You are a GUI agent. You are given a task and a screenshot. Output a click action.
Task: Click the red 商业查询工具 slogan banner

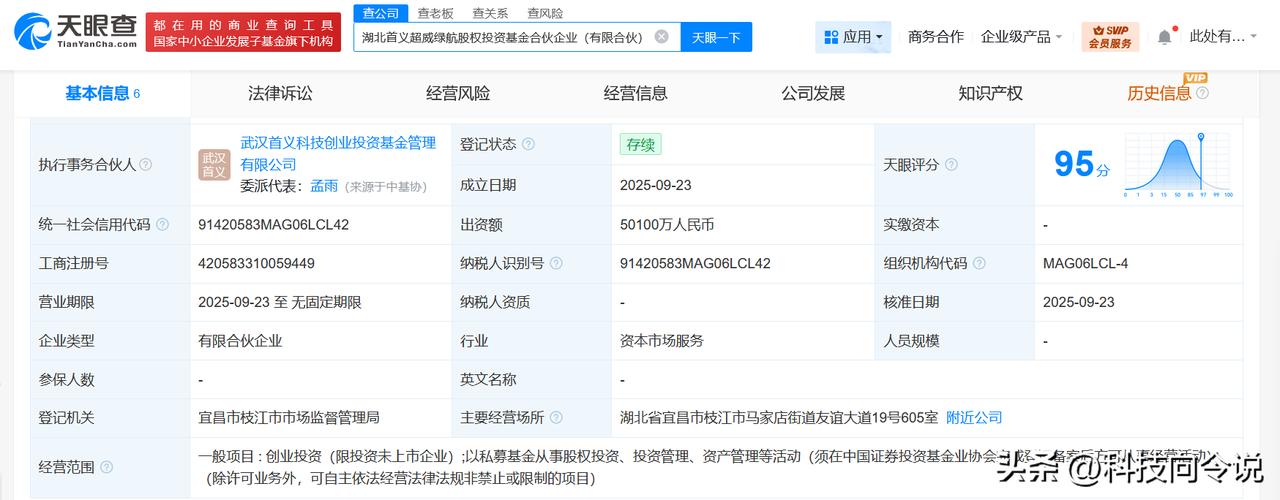tap(243, 32)
